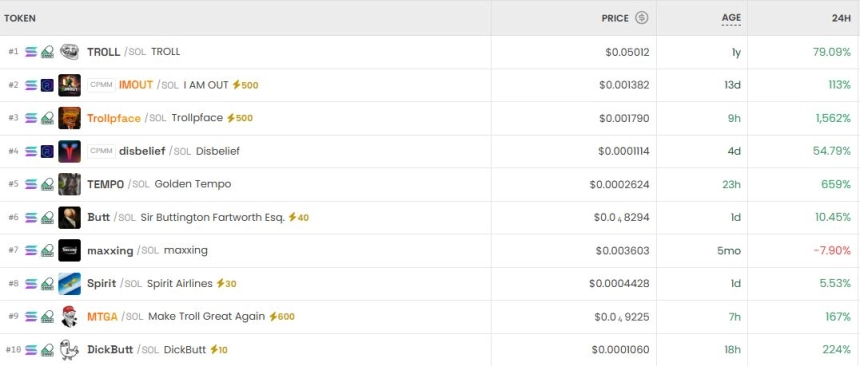Click the dollar sign icon beside PRICE

pyautogui.click(x=641, y=18)
